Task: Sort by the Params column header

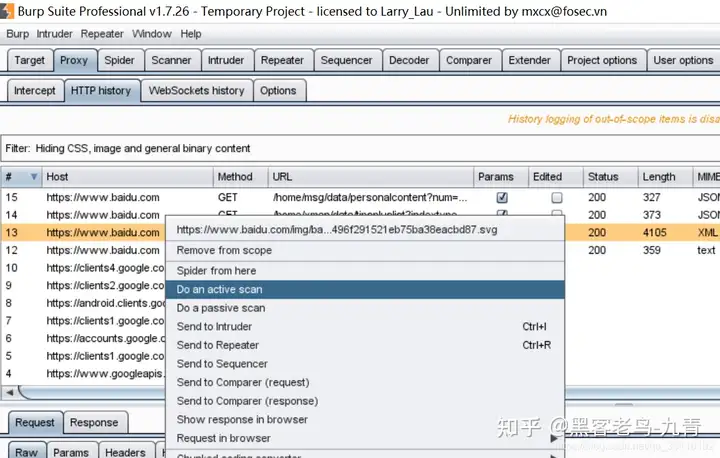Action: pos(501,177)
